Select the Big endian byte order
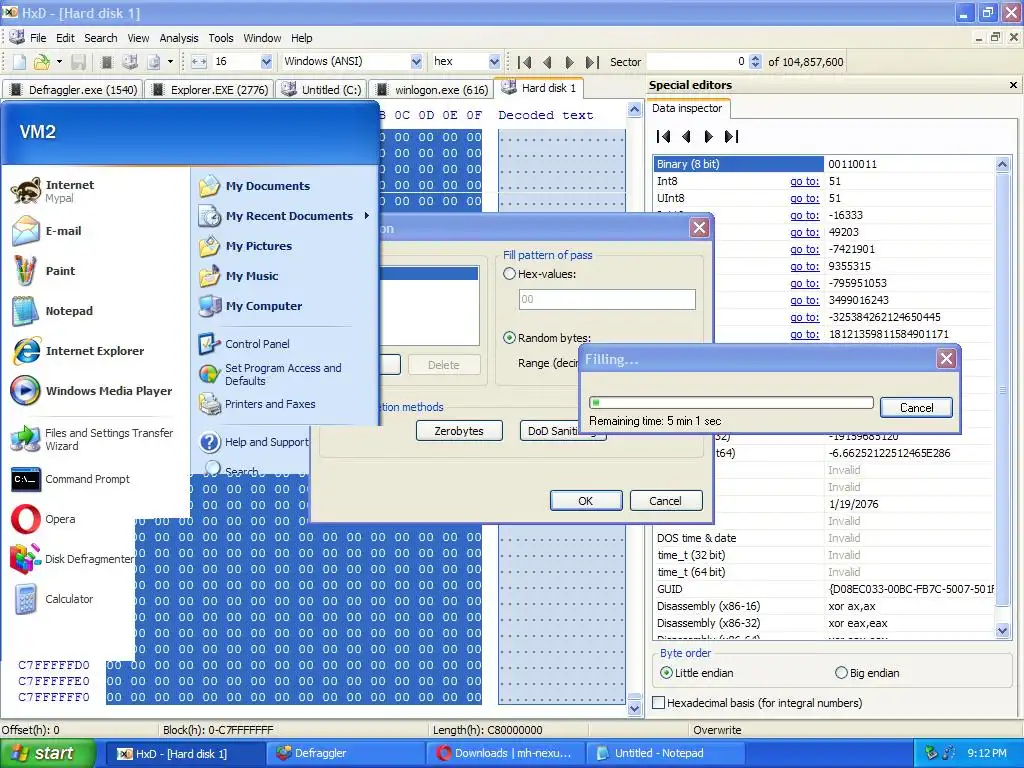This screenshot has height=768, width=1024. pyautogui.click(x=867, y=673)
